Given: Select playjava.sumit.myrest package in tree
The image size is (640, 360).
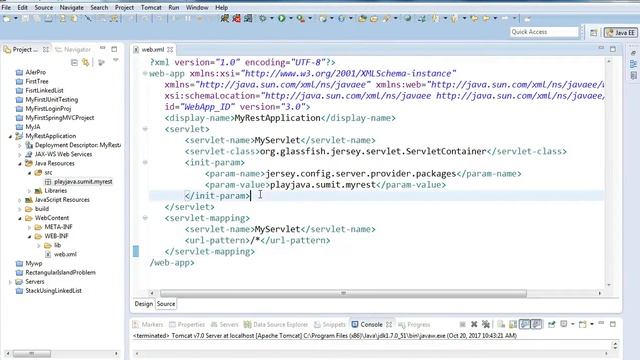Looking at the screenshot, I should point(83,182).
